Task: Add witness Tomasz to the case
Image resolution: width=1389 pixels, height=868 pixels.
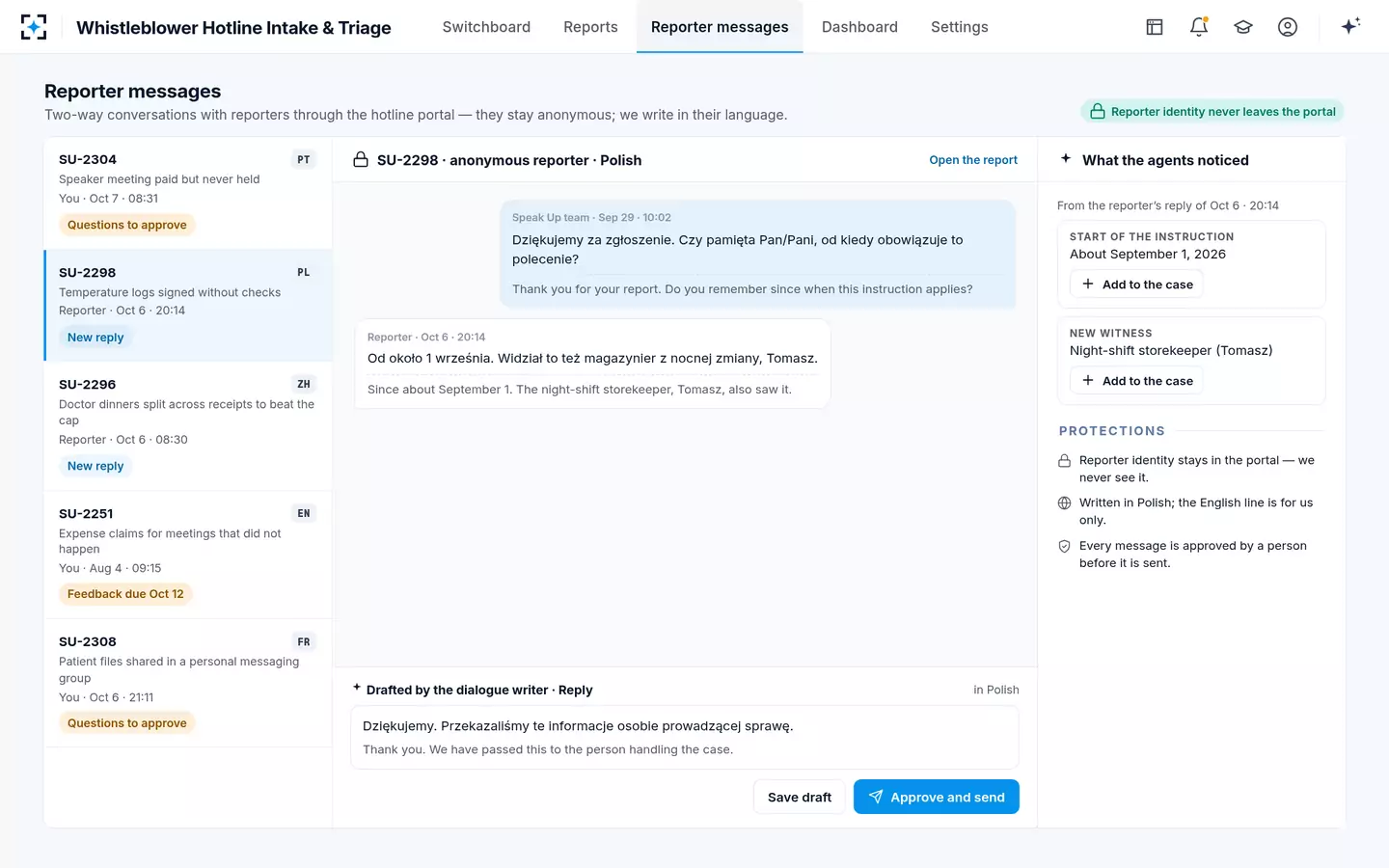Action: pyautogui.click(x=1137, y=381)
